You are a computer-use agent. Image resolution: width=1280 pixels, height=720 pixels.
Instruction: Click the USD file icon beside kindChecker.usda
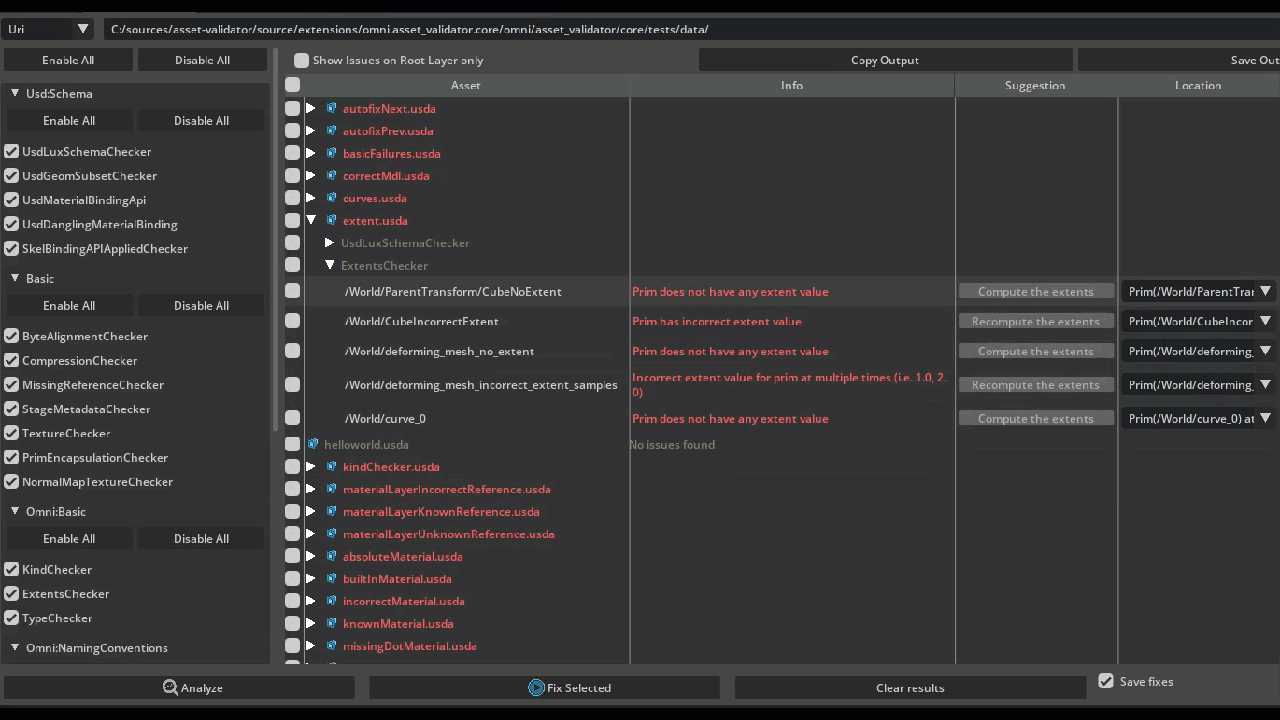[332, 467]
